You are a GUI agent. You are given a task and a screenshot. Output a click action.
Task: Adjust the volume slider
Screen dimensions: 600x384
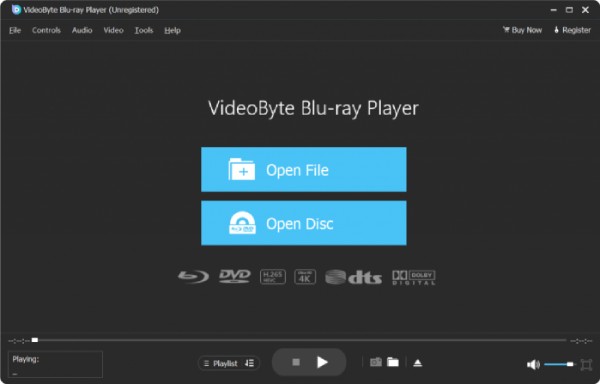coord(559,364)
